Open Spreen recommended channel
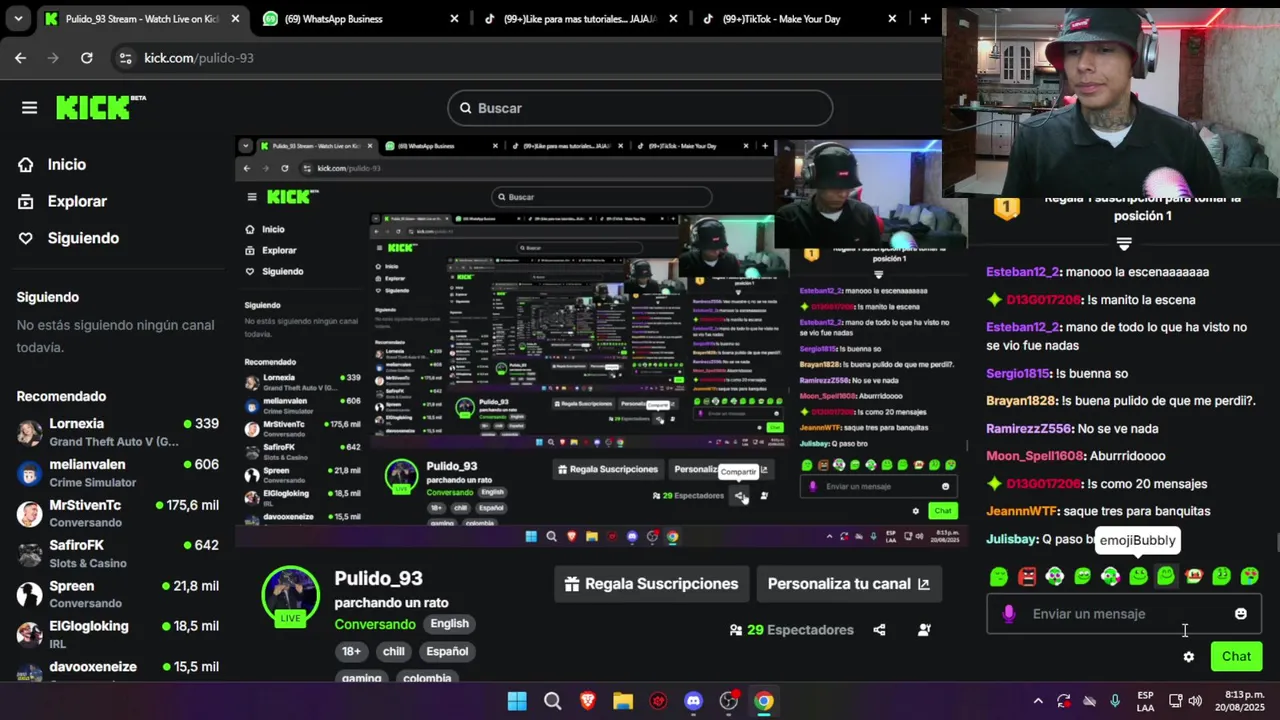1280x720 pixels. [x=118, y=594]
